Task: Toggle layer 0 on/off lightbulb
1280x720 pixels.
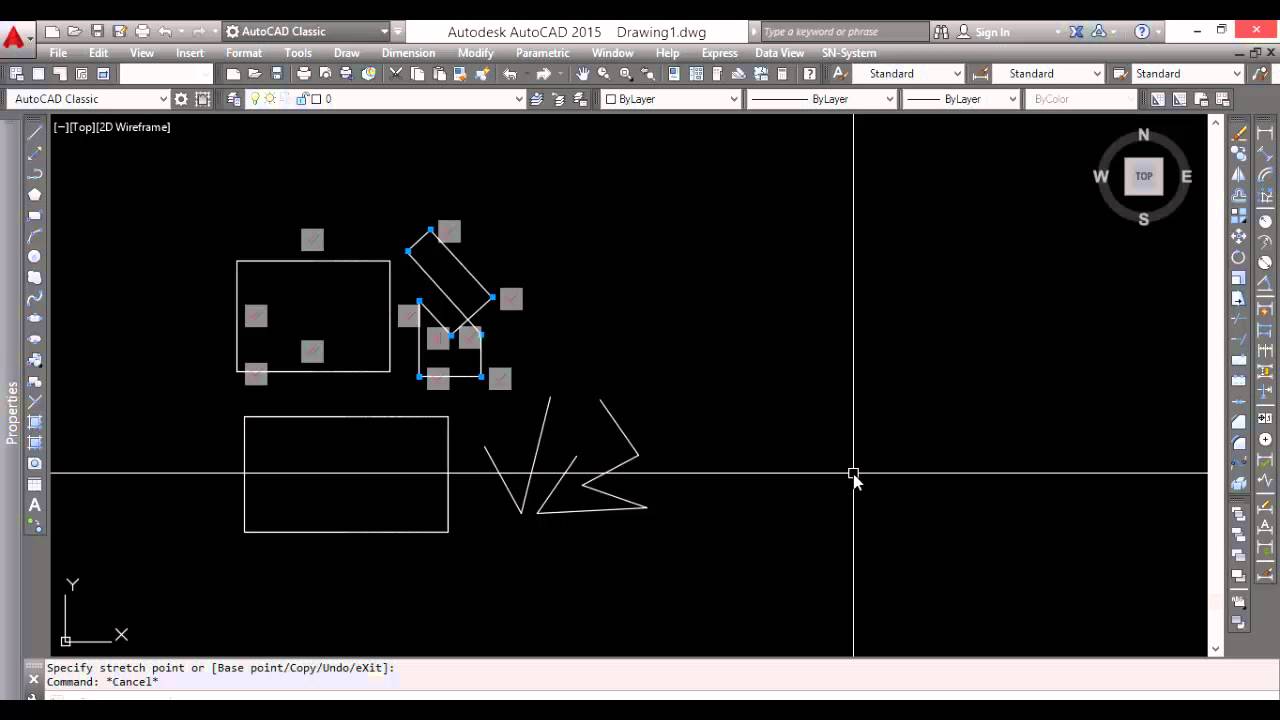Action: [x=255, y=99]
